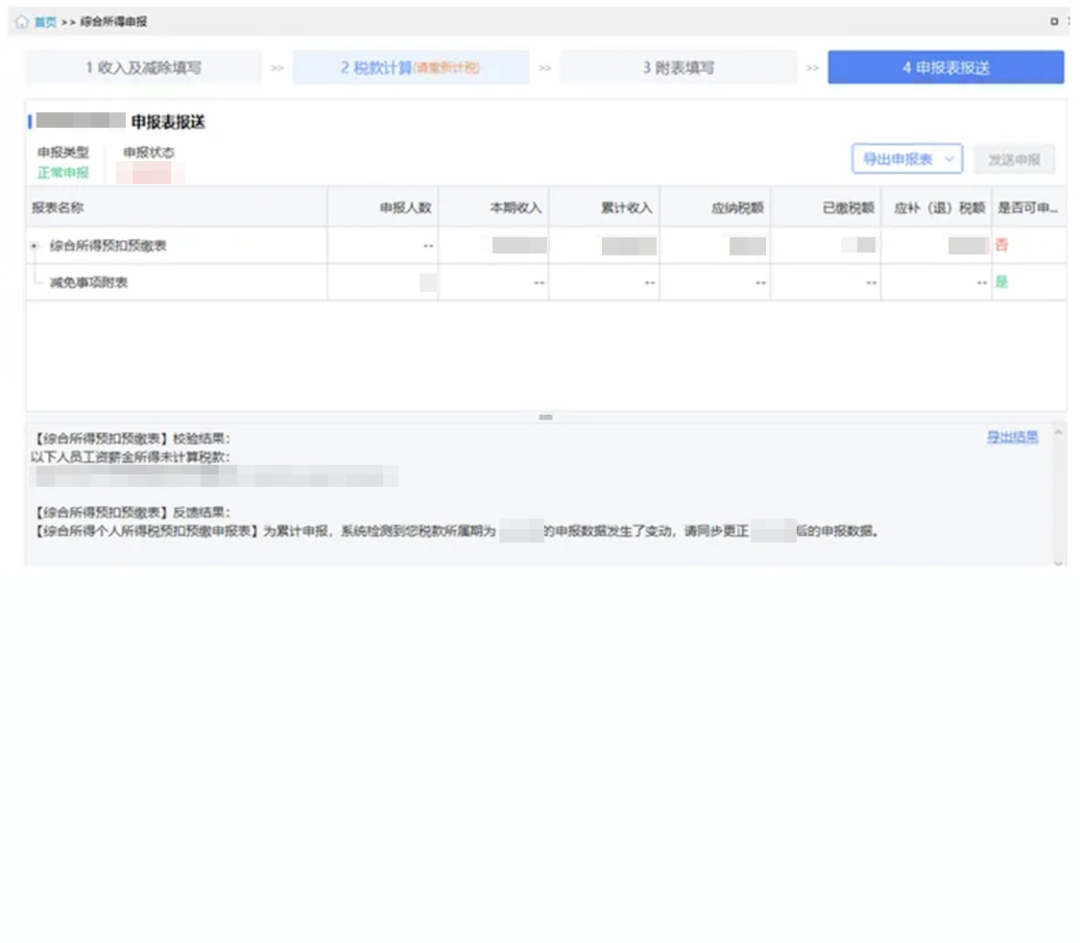Viewport: 1080px width, 943px height.
Task: Select the 减免事项附表 row
Action: (x=90, y=283)
